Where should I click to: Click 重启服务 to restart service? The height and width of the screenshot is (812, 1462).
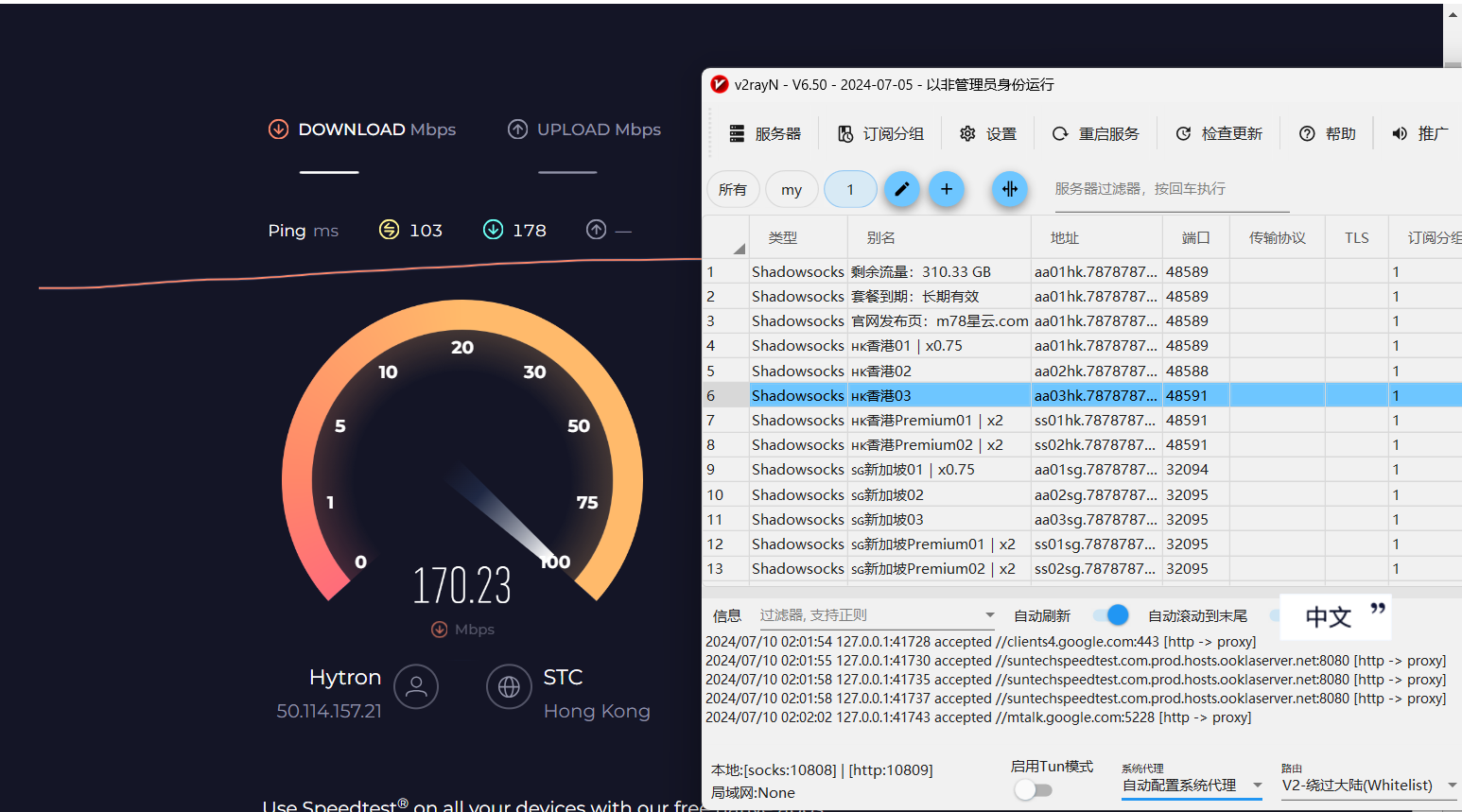pos(1095,134)
